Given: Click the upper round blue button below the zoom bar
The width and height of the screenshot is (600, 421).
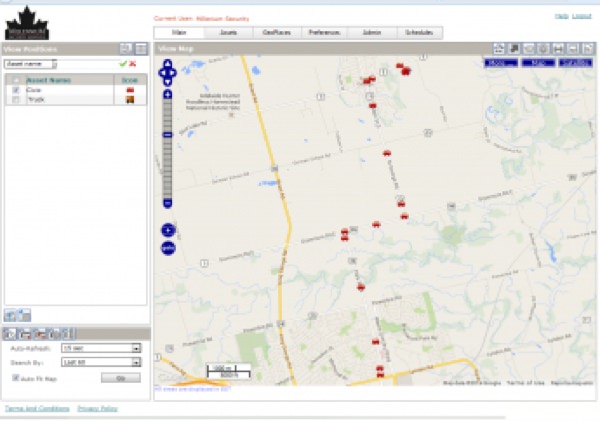Looking at the screenshot, I should pyautogui.click(x=168, y=230).
